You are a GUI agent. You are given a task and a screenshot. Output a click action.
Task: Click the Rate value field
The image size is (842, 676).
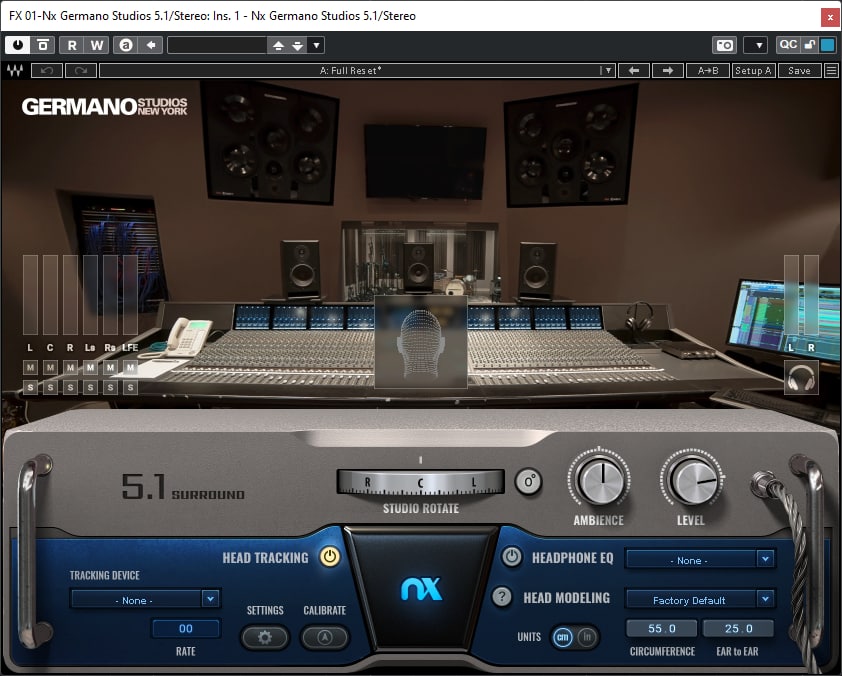coord(186,628)
